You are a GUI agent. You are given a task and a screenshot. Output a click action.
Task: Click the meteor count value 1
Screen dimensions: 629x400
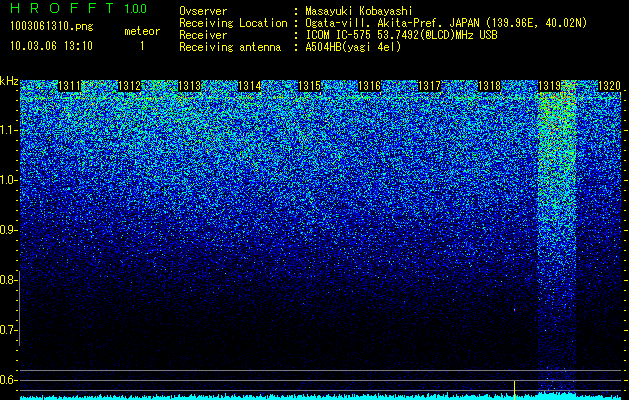(142, 46)
